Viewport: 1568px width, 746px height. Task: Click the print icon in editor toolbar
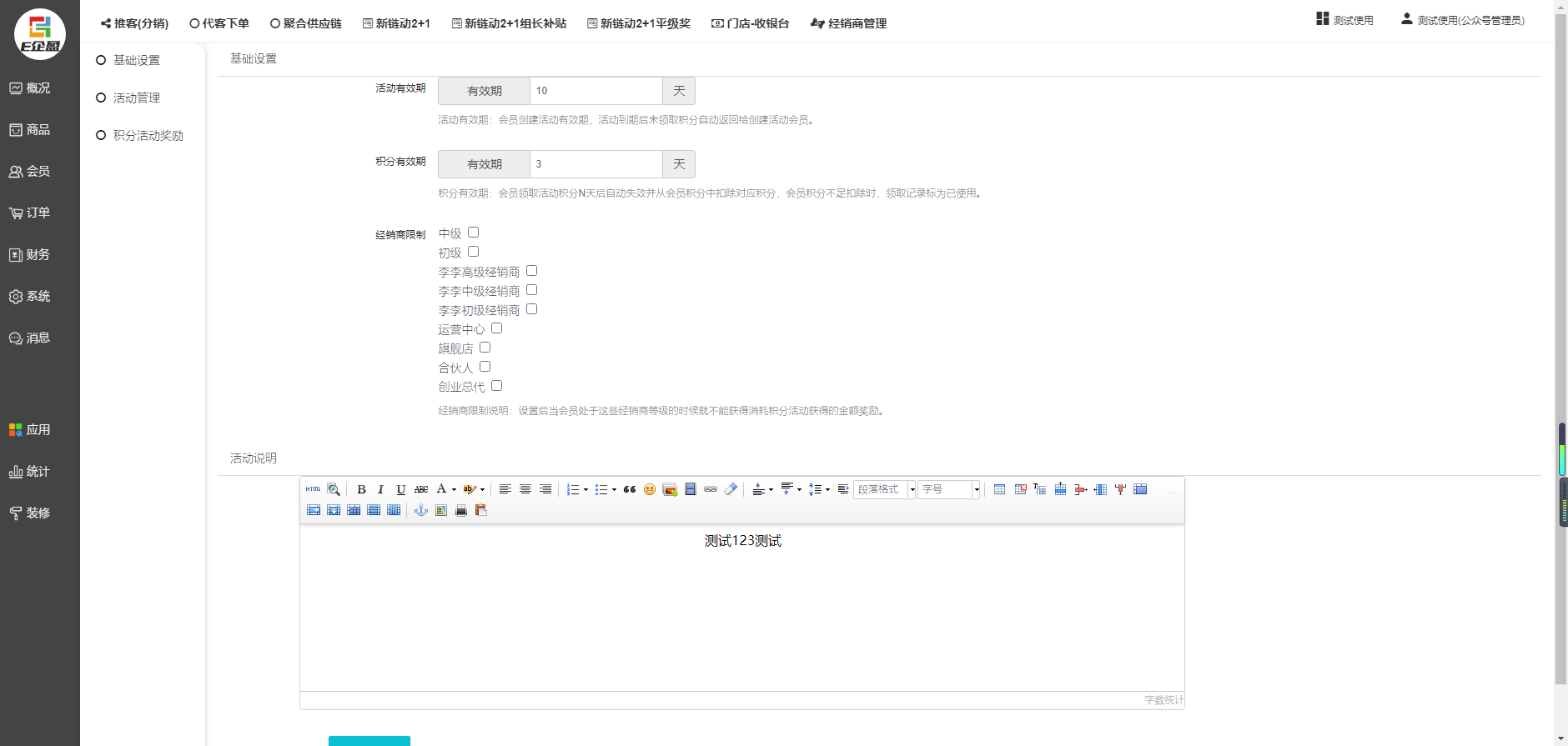point(461,510)
